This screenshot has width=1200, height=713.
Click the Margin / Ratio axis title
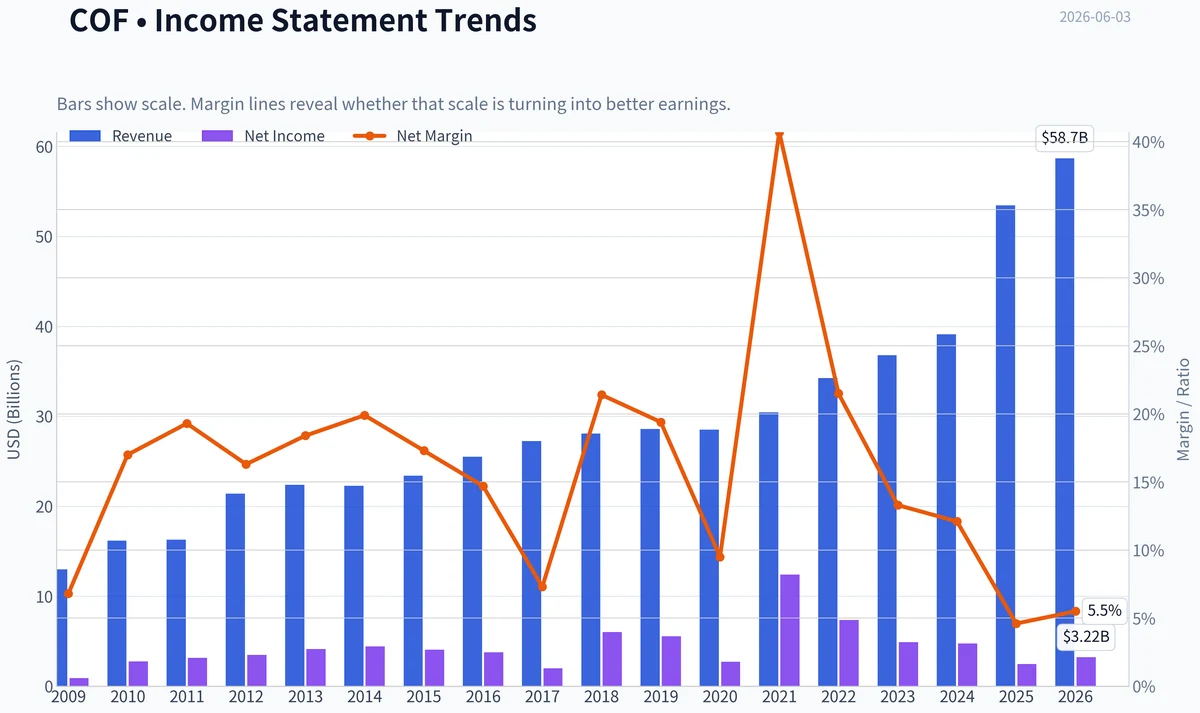coord(1185,410)
